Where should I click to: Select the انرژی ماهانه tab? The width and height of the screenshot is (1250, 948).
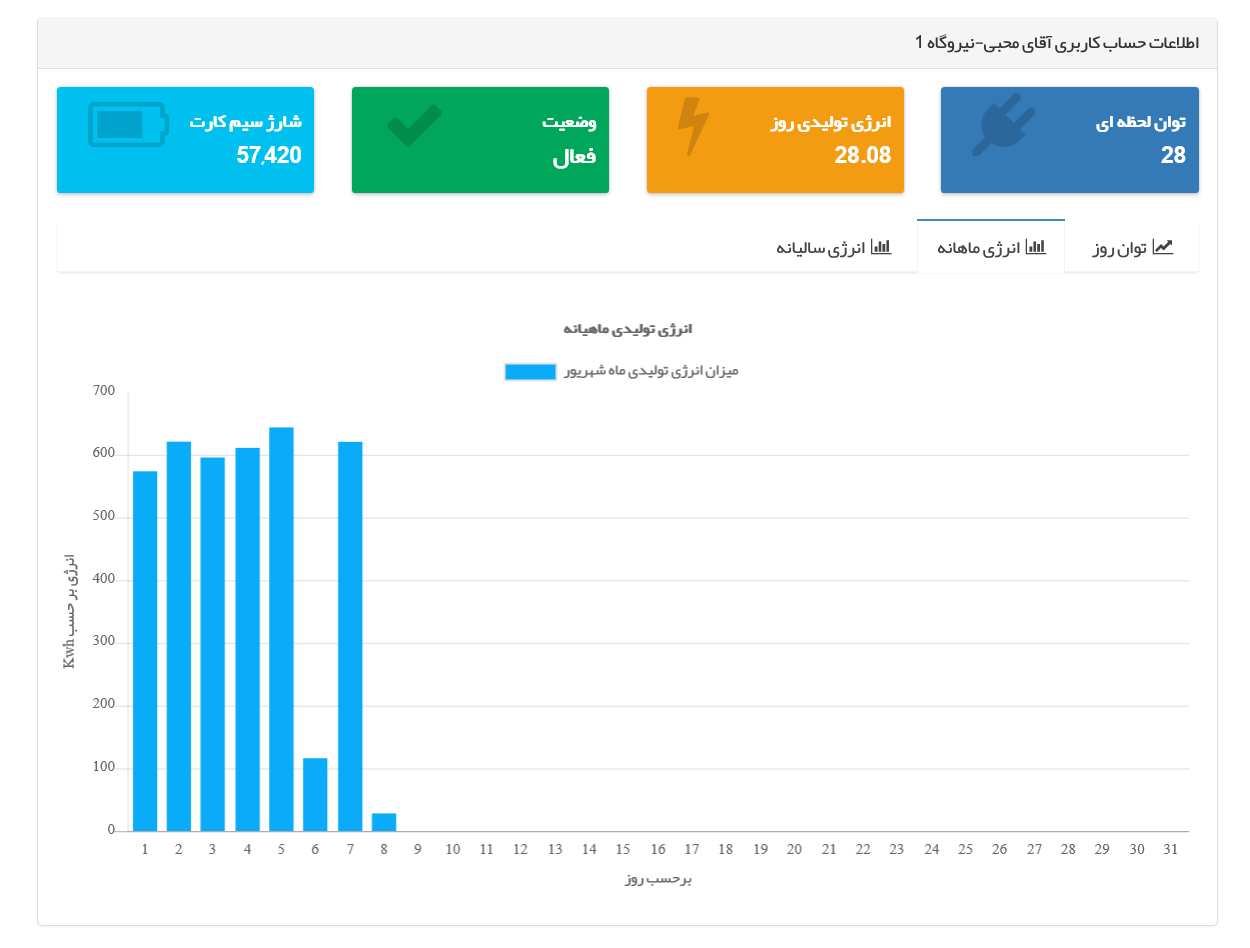tap(990, 247)
